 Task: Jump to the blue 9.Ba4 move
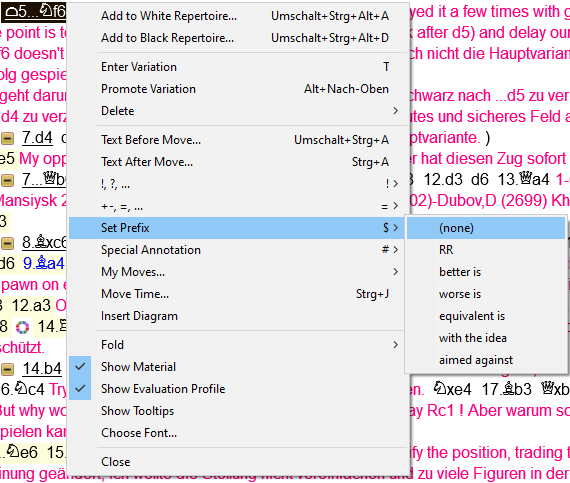pos(44,263)
